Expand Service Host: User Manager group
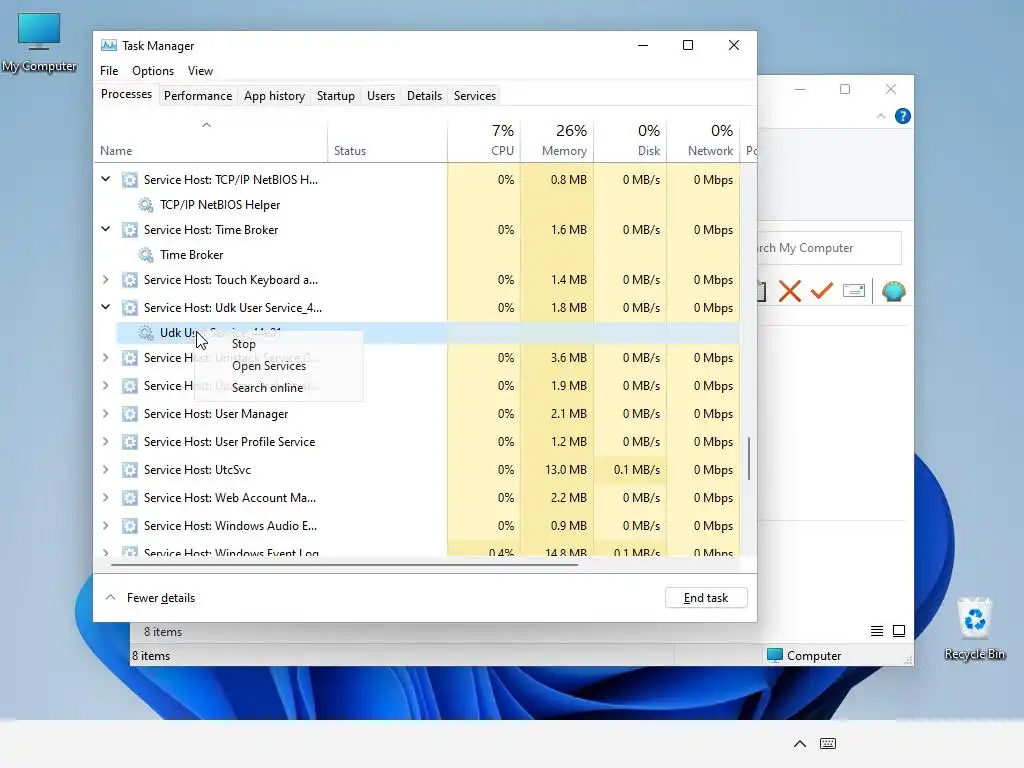The width and height of the screenshot is (1024, 768). [106, 414]
